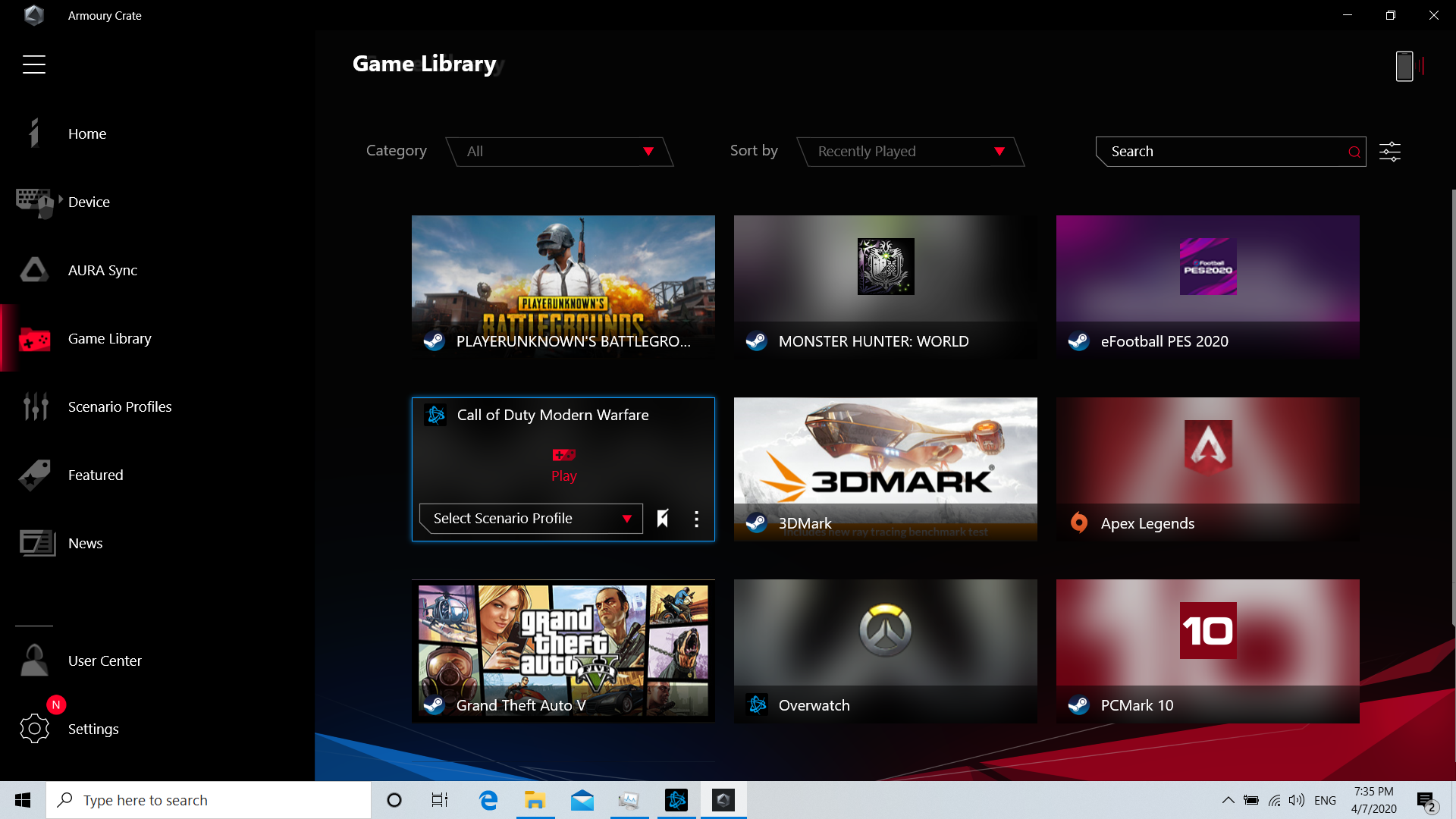Select Overwatch game card
The image size is (1456, 819).
[x=886, y=651]
